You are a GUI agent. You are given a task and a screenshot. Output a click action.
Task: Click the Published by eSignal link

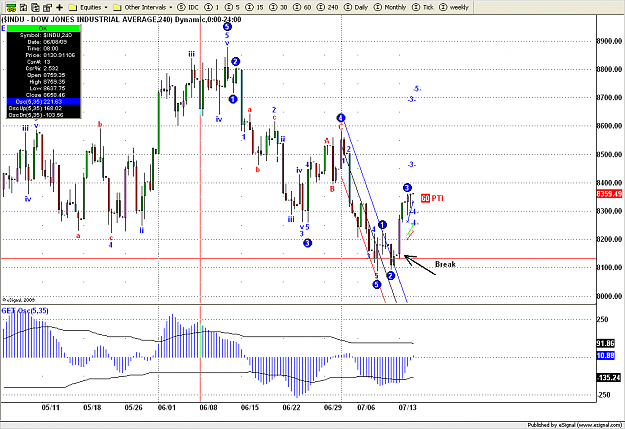(574, 425)
